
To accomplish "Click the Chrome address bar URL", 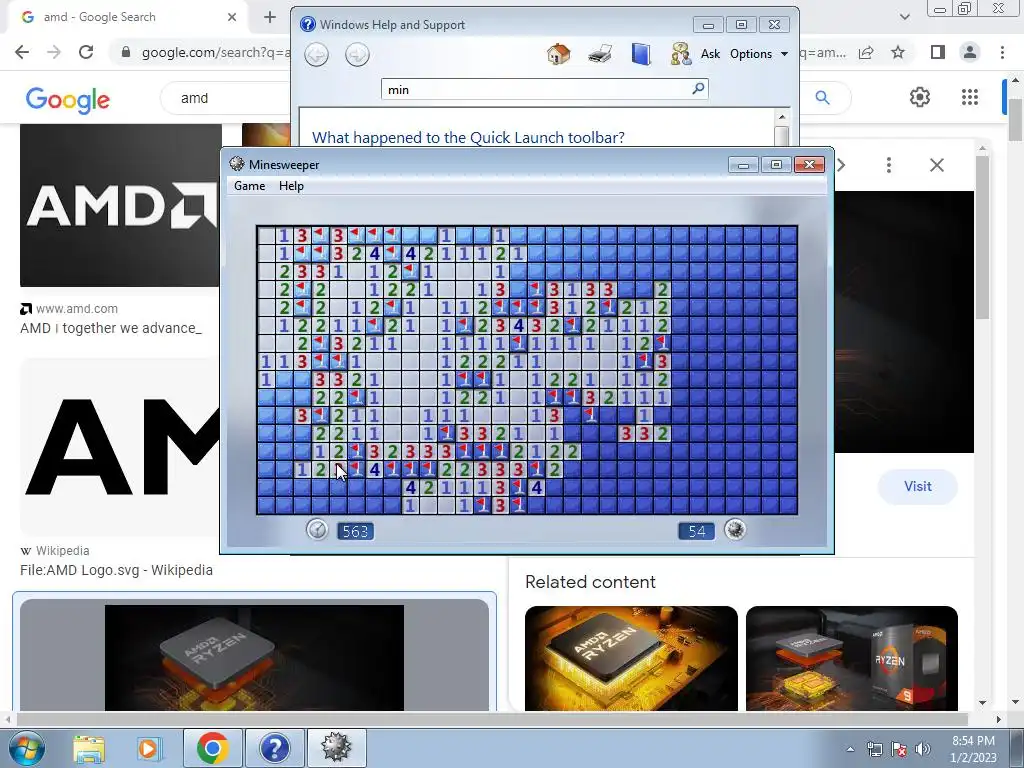I will 216,52.
